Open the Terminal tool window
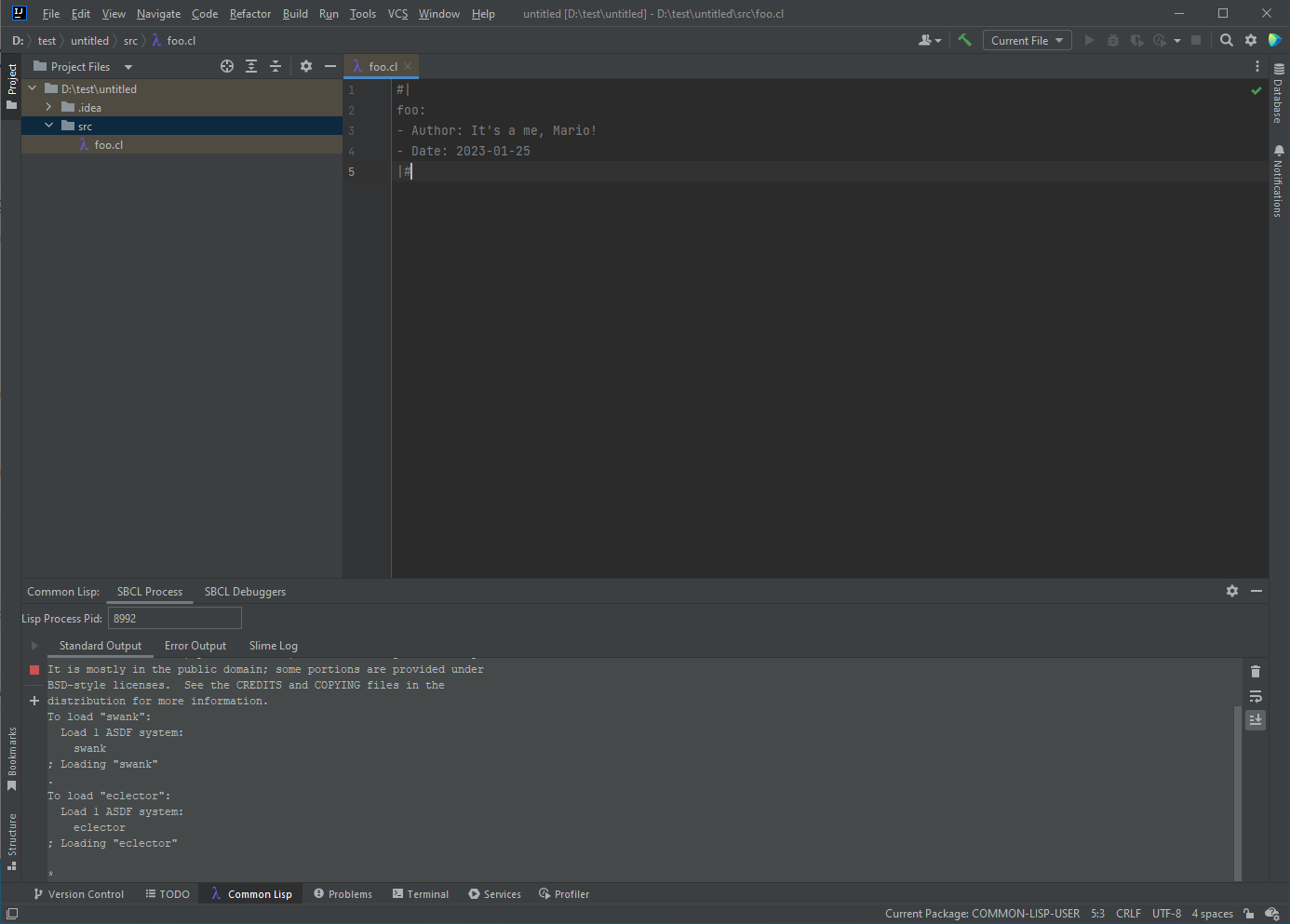 click(421, 894)
